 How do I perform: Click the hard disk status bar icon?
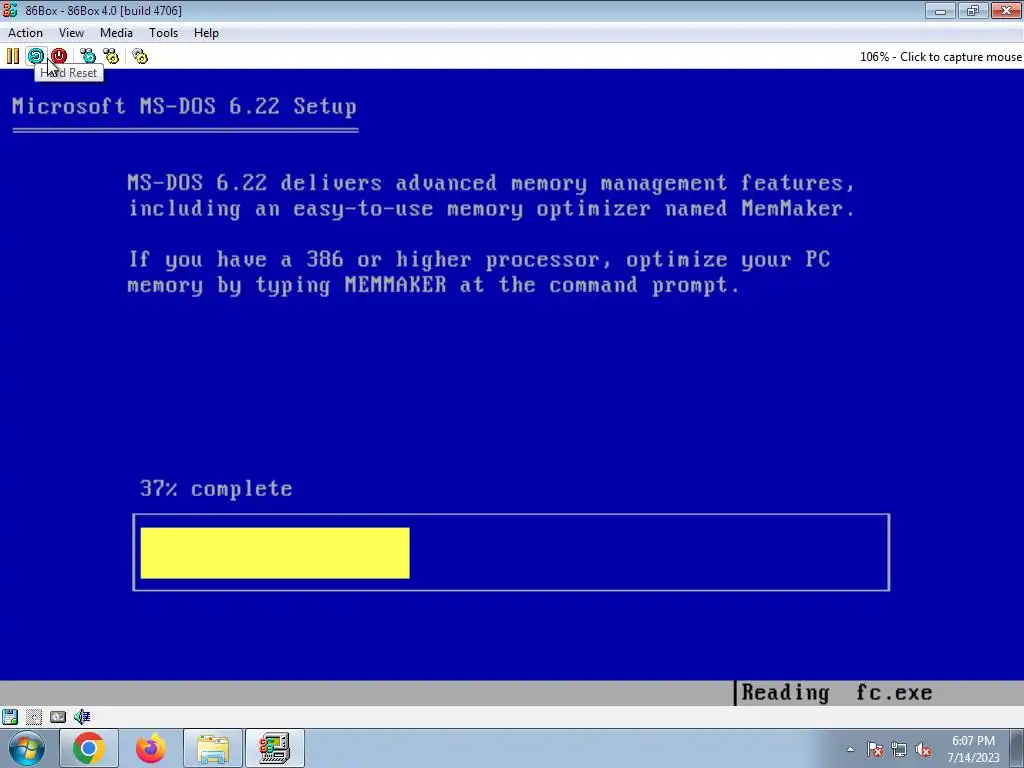click(34, 716)
